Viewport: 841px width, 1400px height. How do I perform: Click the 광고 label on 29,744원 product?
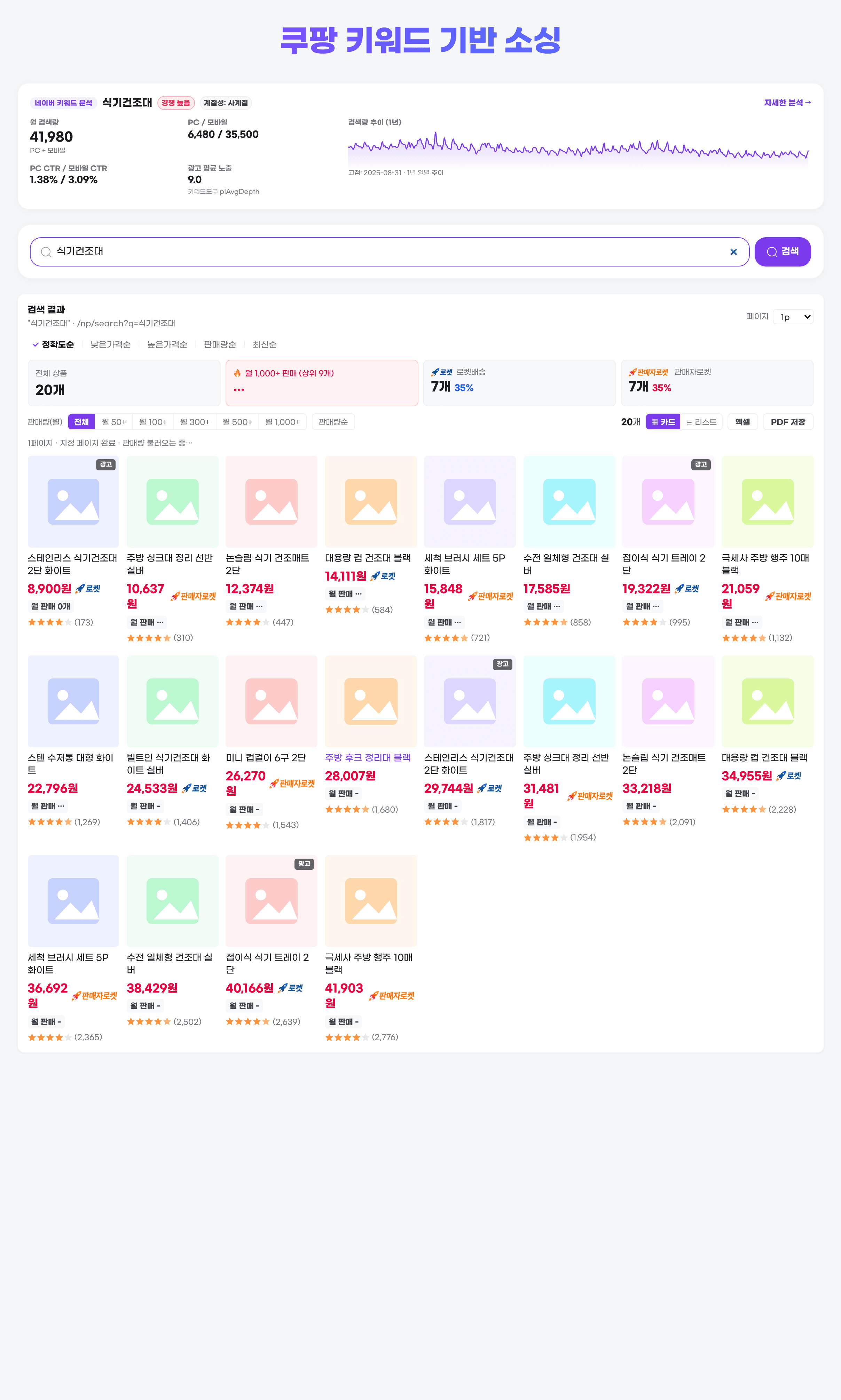pyautogui.click(x=503, y=664)
